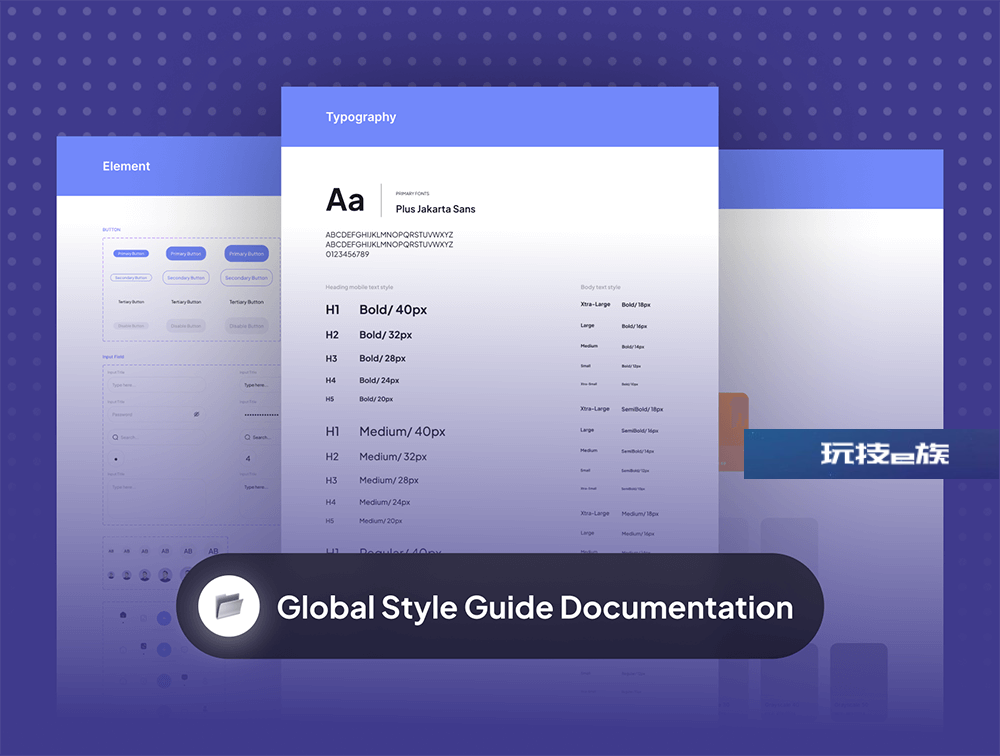Image resolution: width=1000 pixels, height=756 pixels.
Task: Click the '0123456789' digits sample line
Action: 347,254
